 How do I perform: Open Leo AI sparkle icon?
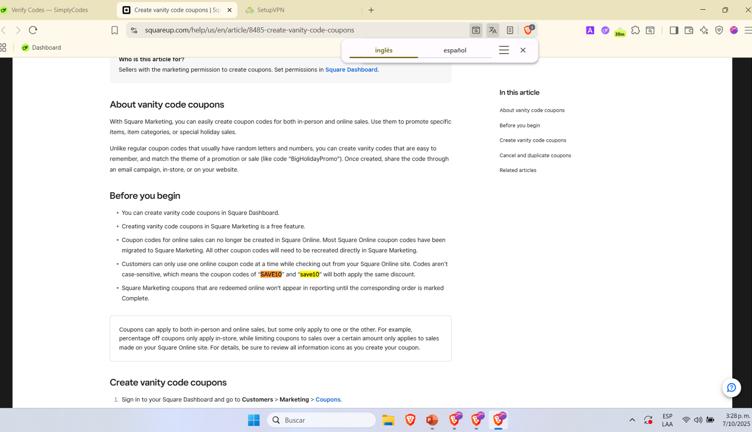click(704, 30)
